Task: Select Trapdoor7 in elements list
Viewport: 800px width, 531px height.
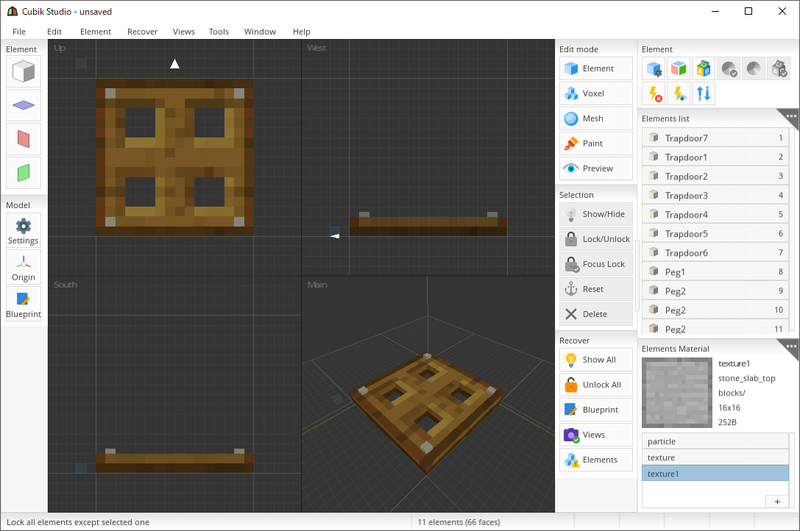Action: click(x=715, y=138)
